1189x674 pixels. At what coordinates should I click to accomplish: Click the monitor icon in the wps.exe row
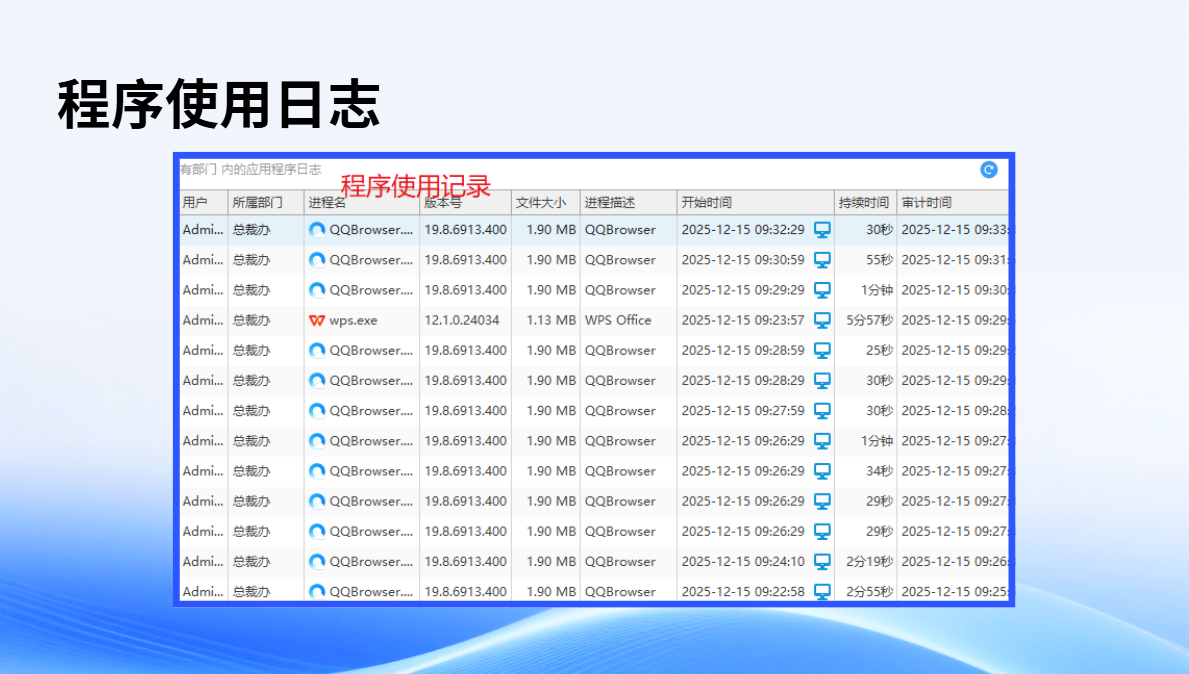[822, 321]
